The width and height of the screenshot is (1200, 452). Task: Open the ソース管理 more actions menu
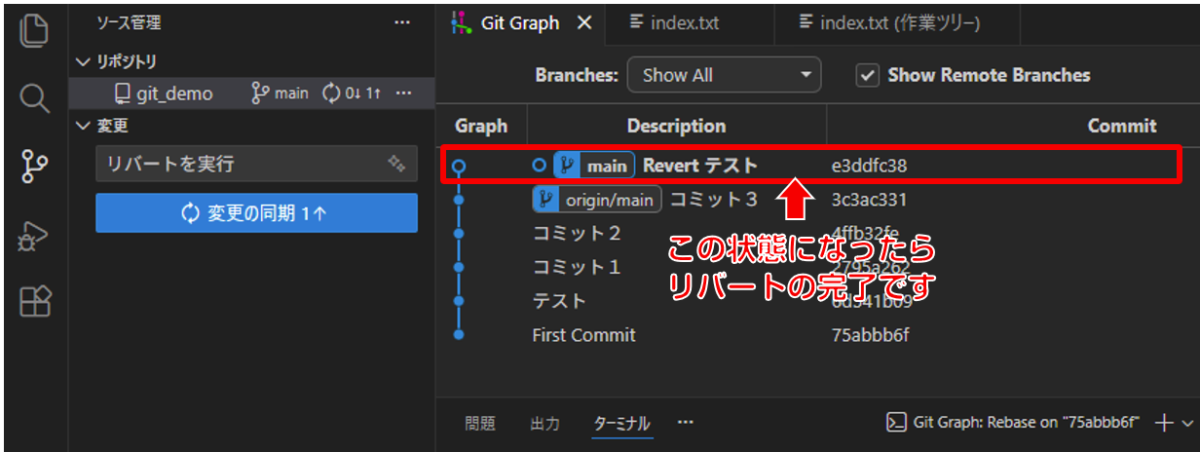pos(402,23)
